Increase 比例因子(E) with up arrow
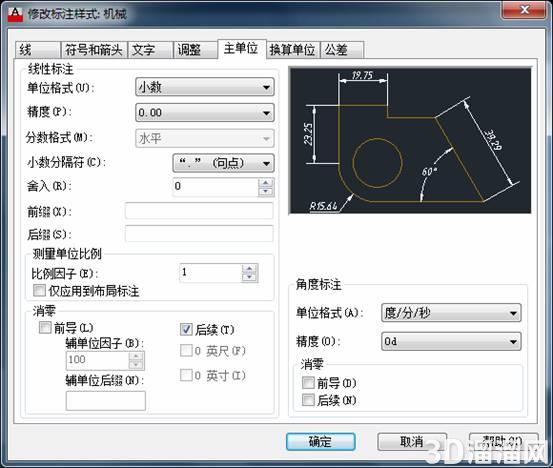This screenshot has width=553, height=468. (x=250, y=269)
